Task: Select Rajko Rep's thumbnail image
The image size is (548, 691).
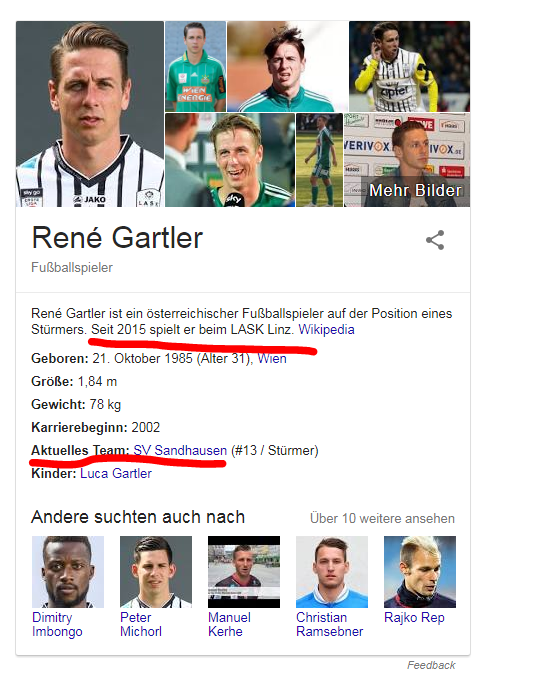Action: 420,572
